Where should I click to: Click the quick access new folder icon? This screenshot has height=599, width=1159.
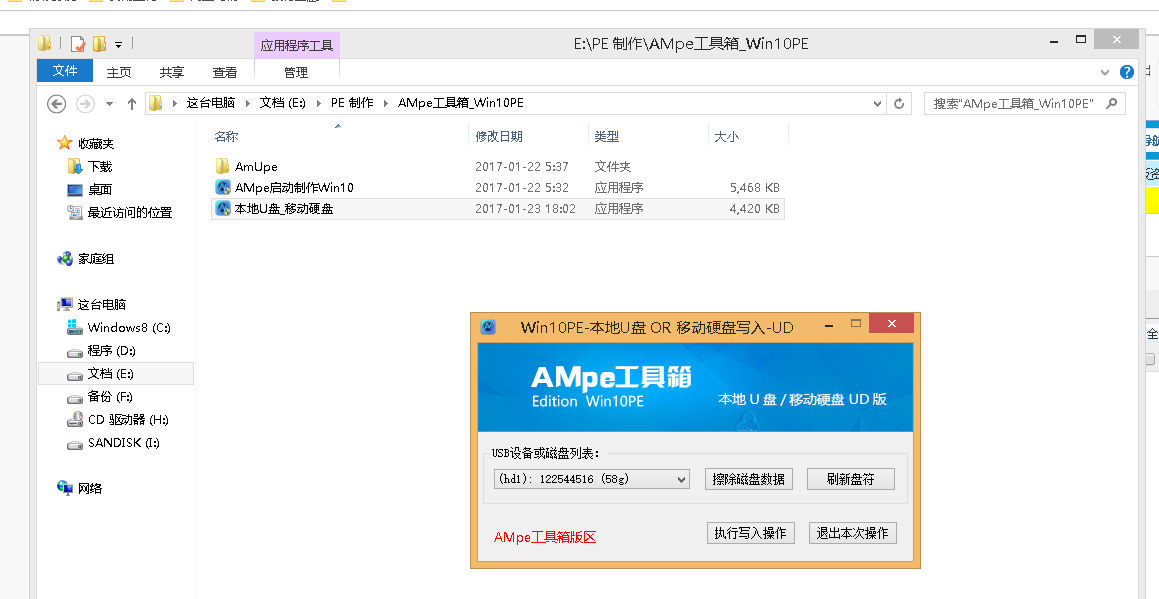point(99,44)
